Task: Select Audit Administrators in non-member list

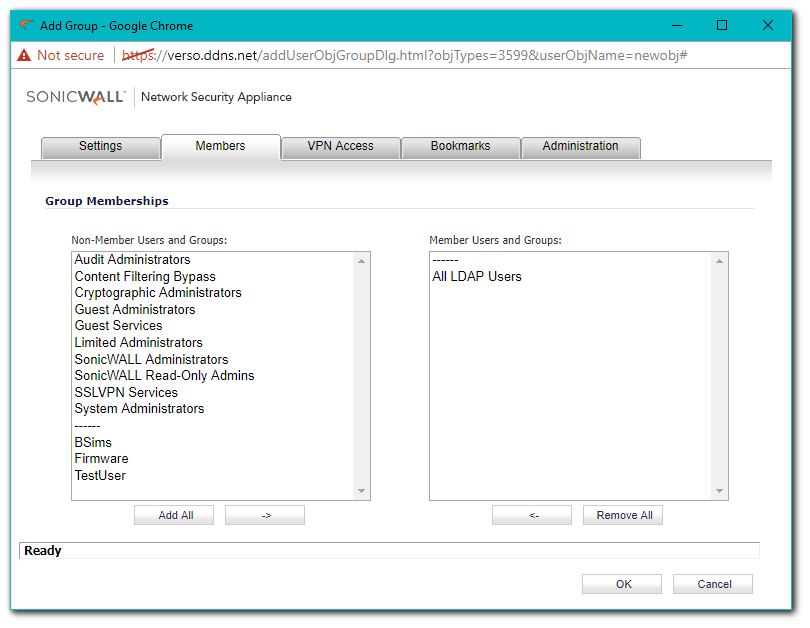Action: (x=132, y=260)
